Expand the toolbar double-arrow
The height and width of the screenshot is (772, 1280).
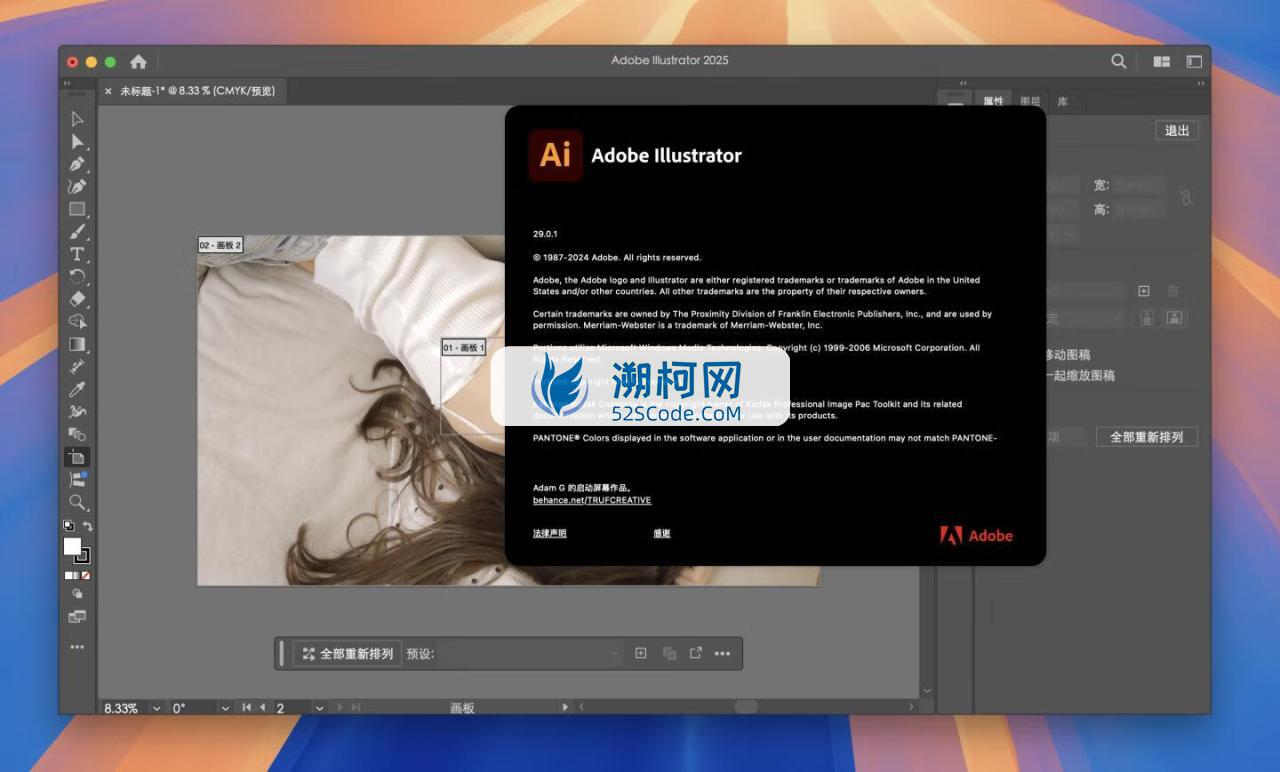(x=67, y=83)
